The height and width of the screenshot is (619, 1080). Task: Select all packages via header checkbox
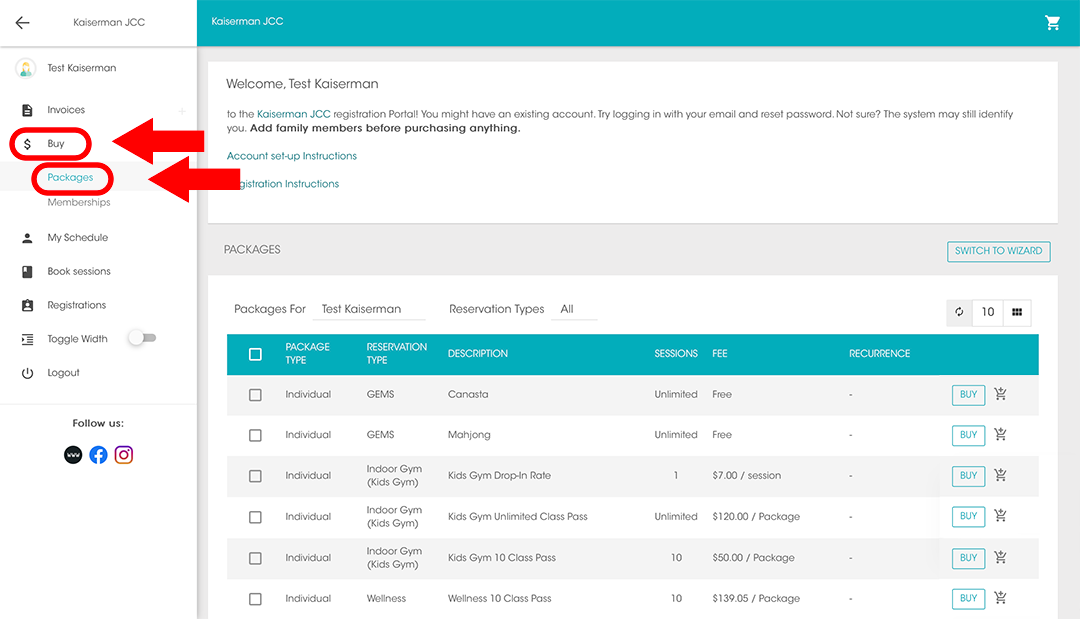255,354
